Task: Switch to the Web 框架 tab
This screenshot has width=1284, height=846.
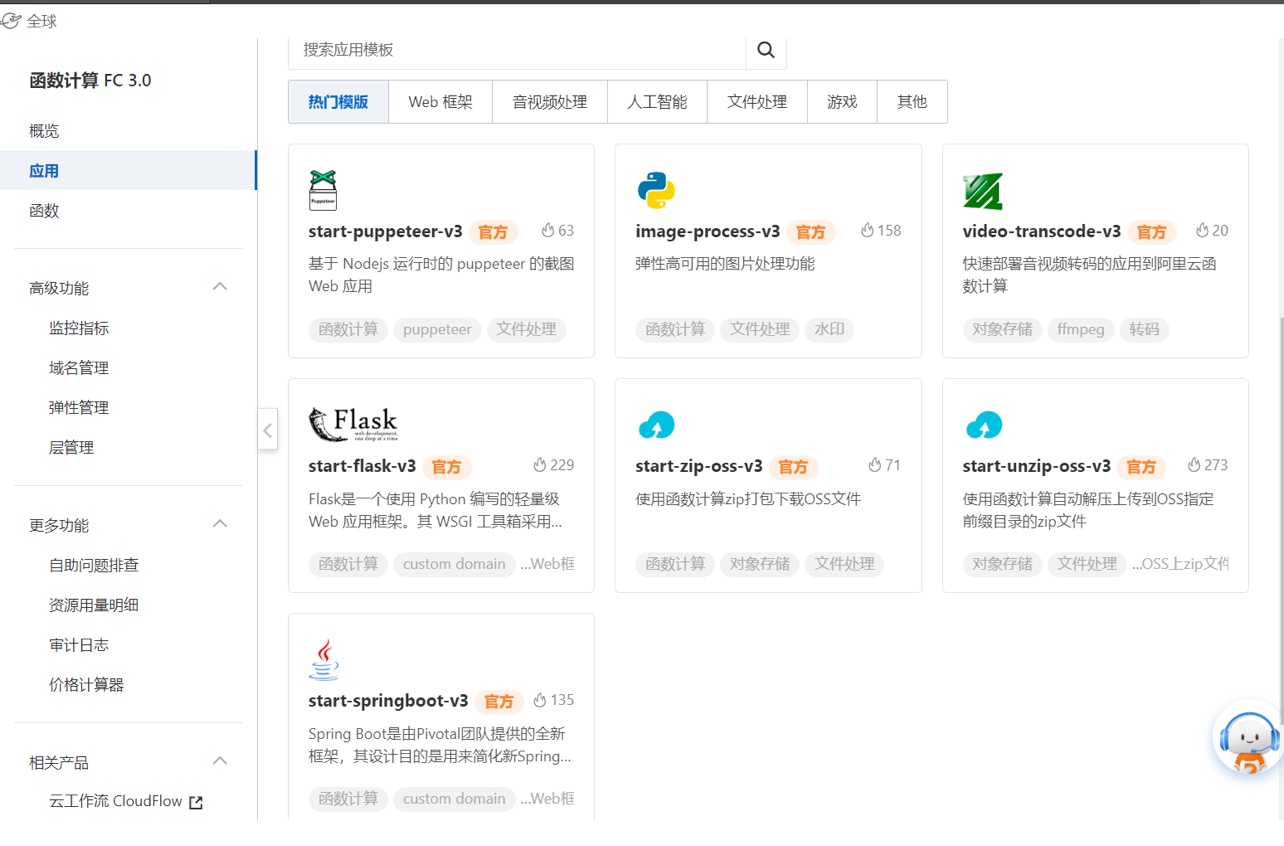Action: (x=440, y=102)
